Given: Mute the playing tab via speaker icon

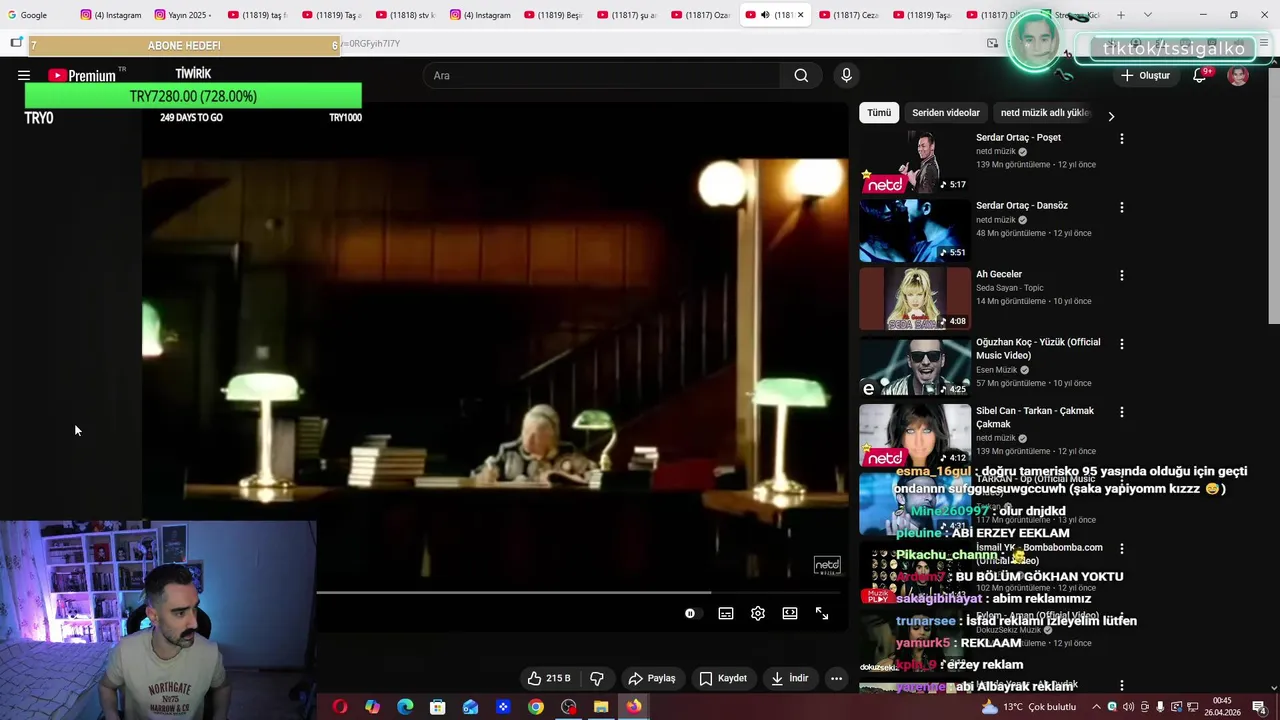Looking at the screenshot, I should 765,15.
